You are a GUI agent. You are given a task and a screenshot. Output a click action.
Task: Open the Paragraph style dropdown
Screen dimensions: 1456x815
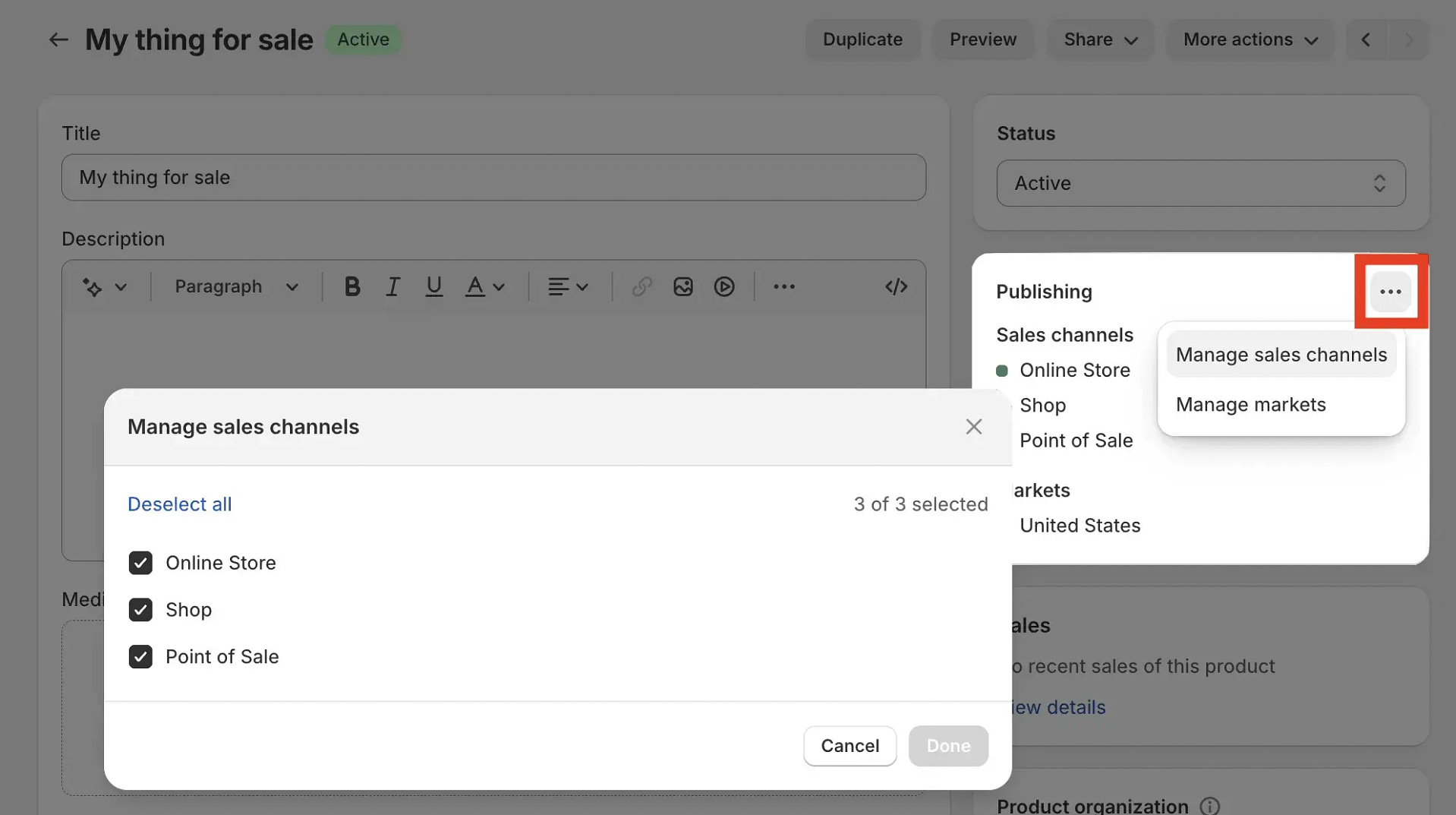(237, 286)
